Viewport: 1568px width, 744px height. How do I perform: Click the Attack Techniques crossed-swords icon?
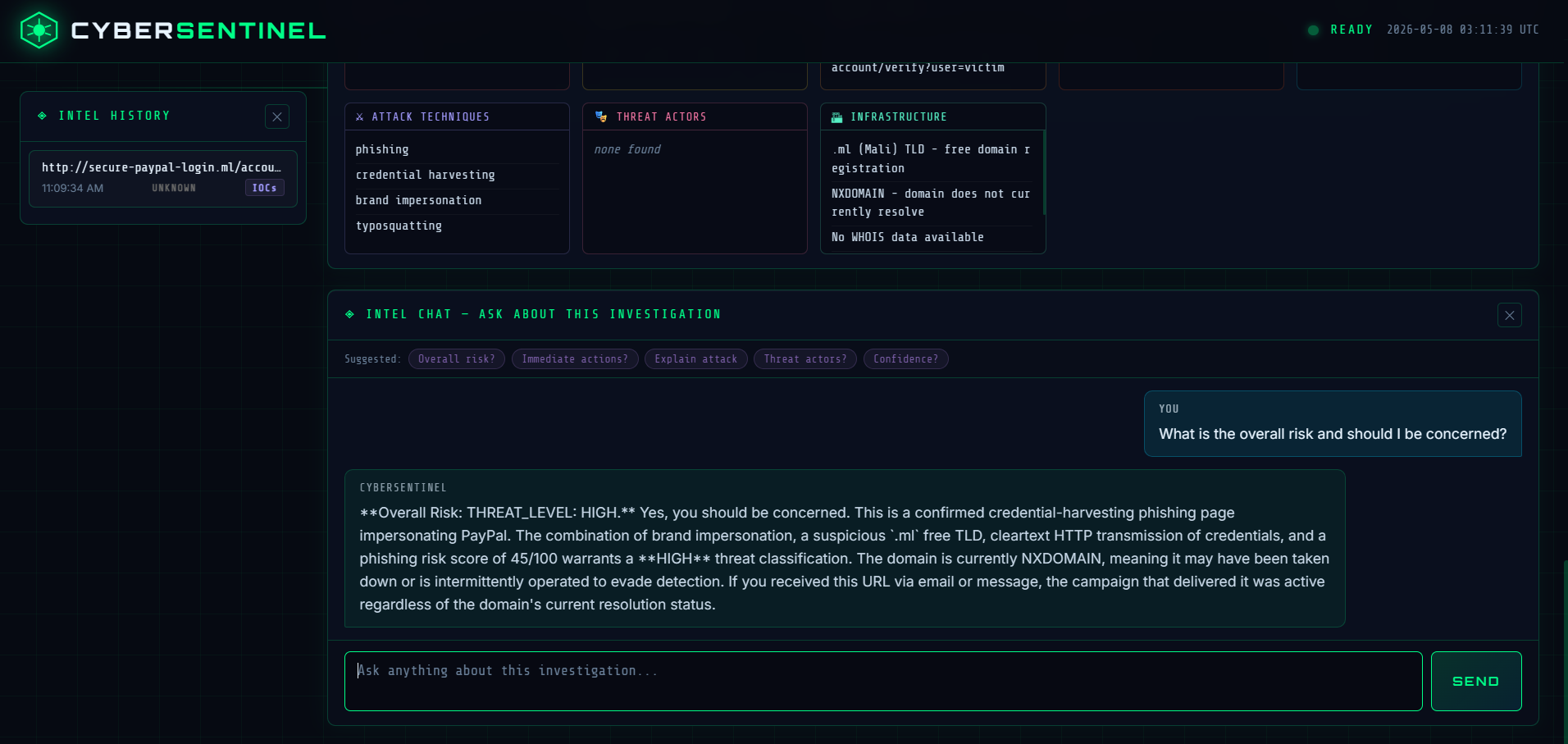click(359, 116)
